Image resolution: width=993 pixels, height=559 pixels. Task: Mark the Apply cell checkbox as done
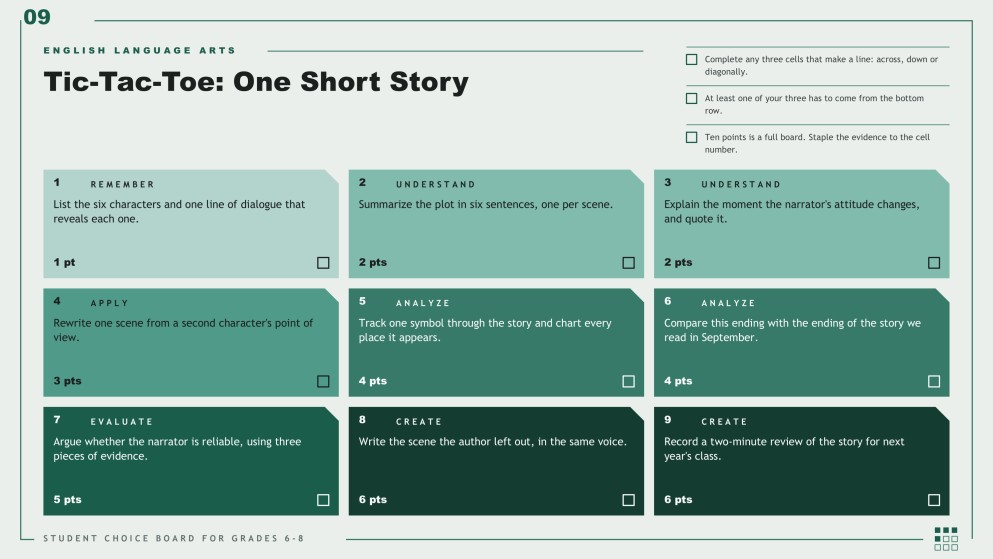pos(323,381)
